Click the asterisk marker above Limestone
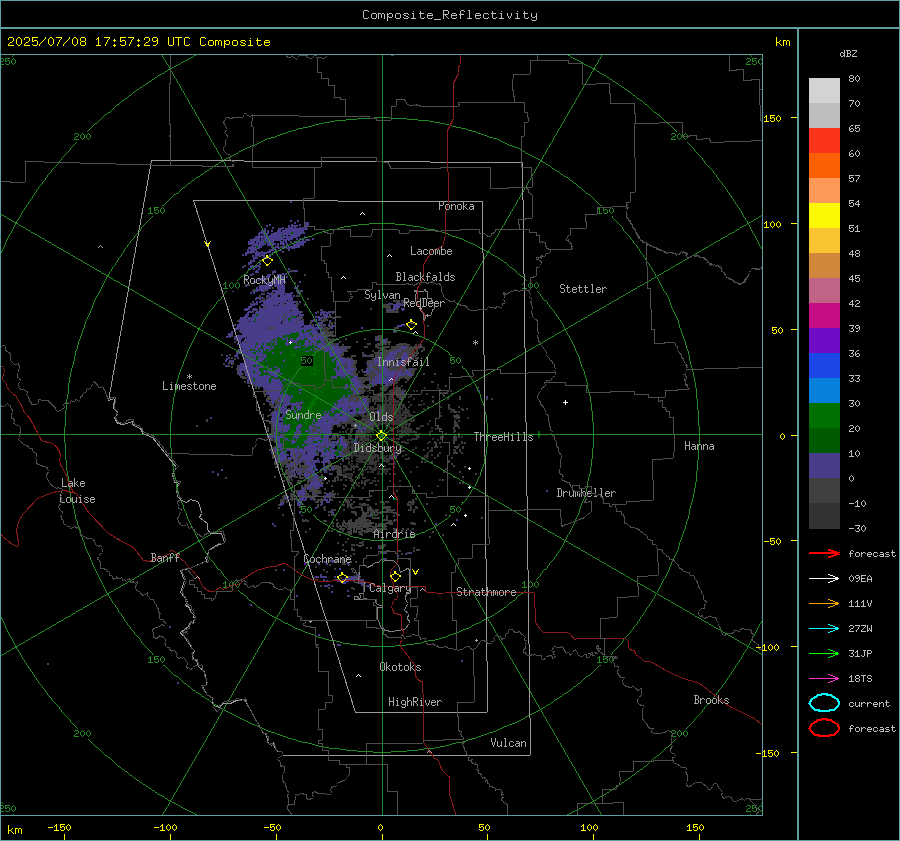 click(189, 377)
